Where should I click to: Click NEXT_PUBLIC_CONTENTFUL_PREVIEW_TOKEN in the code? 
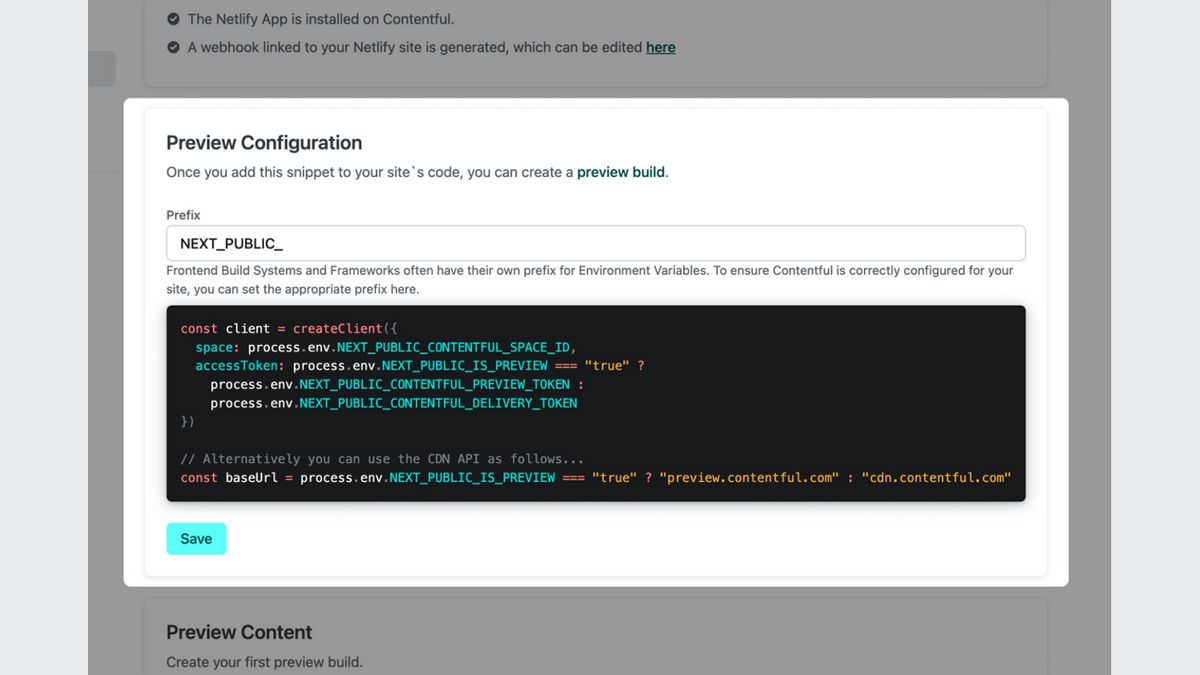click(435, 385)
